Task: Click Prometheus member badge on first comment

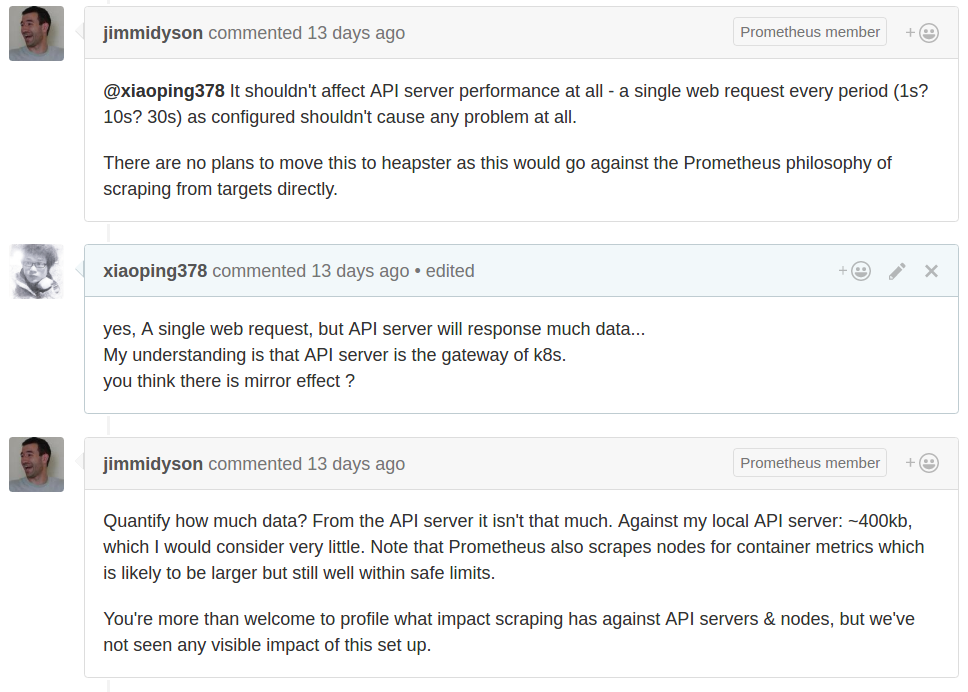Action: point(810,32)
